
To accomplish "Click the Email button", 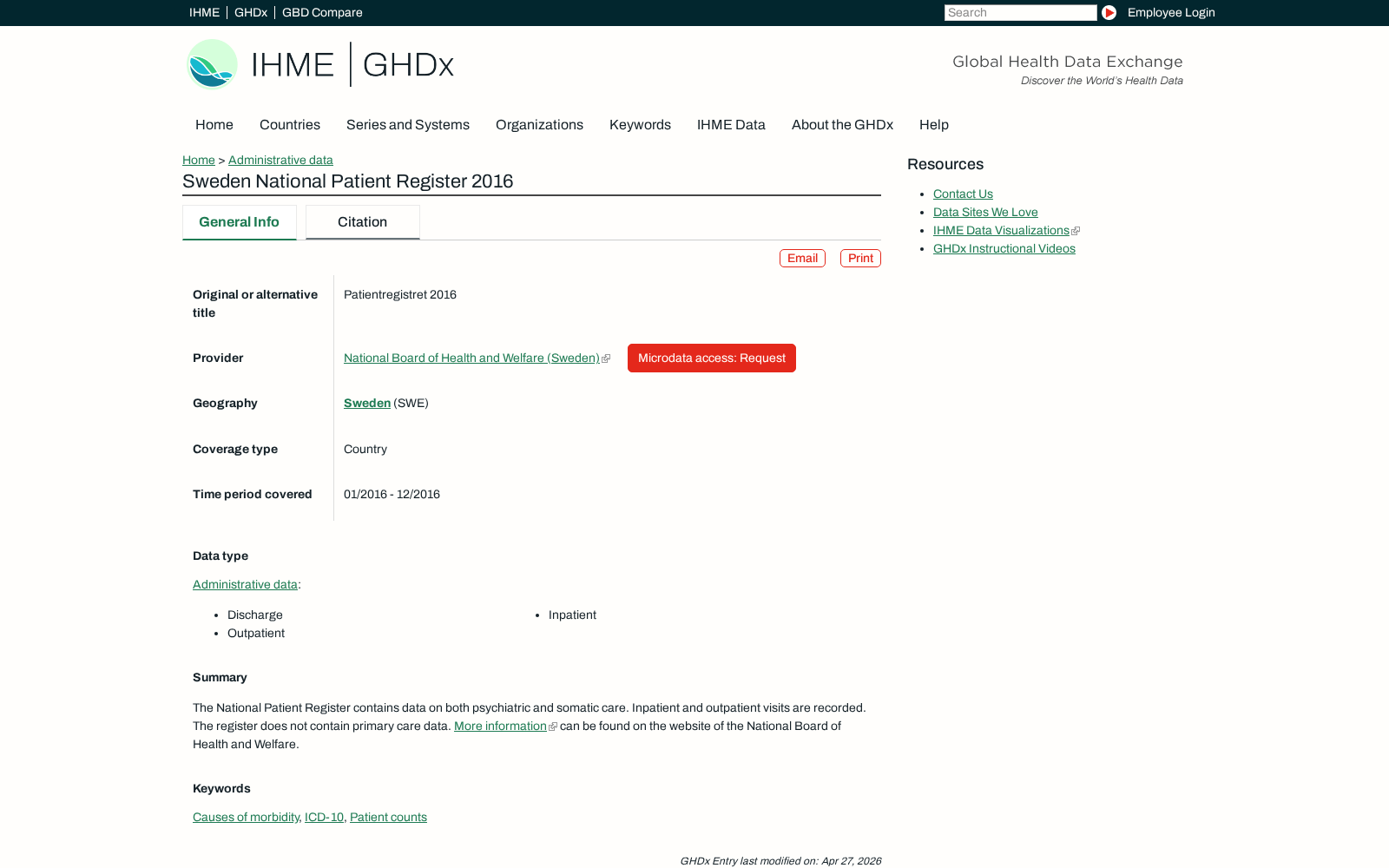I will pos(802,259).
